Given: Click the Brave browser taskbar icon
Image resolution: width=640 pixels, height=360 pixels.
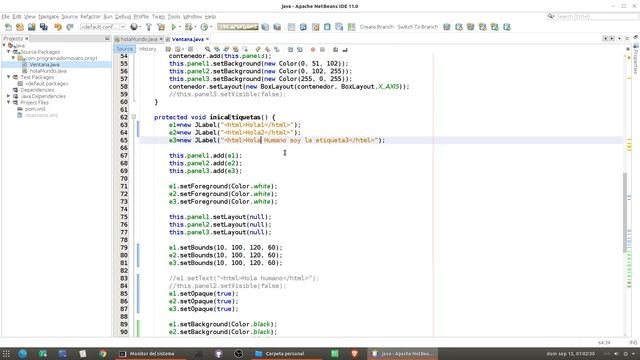Looking at the screenshot, I should click(x=354, y=353).
